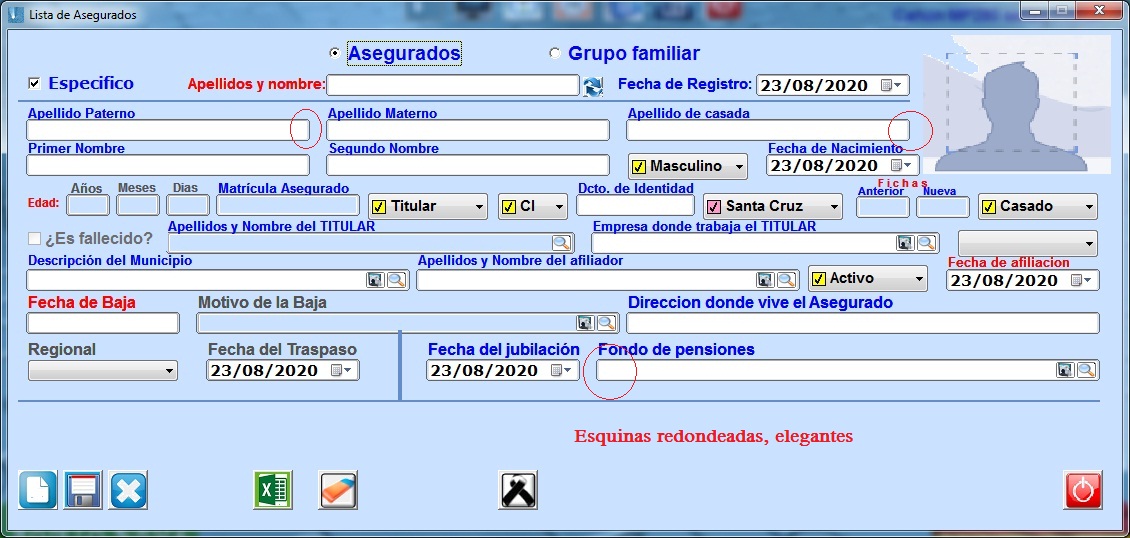Click the Años age box

coord(88,205)
